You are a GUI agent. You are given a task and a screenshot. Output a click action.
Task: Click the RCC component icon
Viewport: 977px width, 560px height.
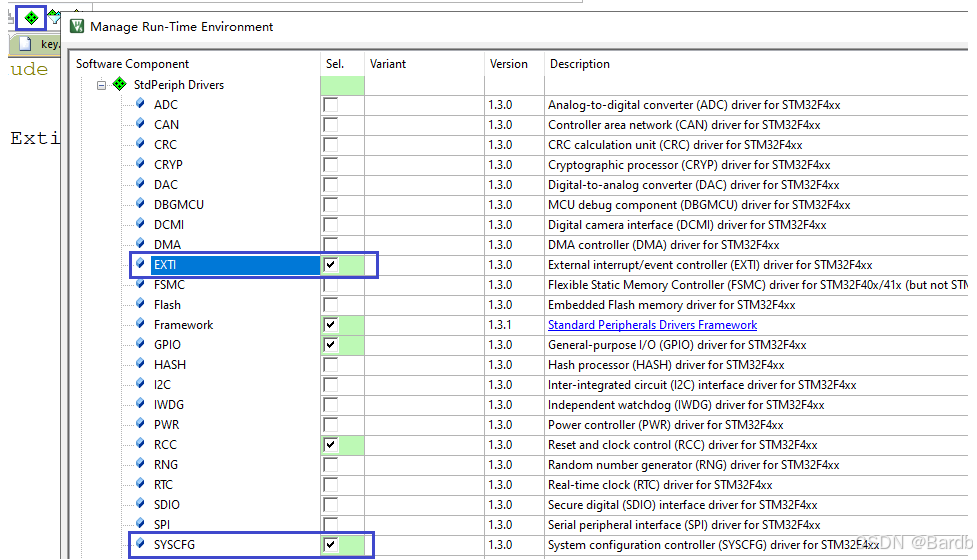tap(140, 443)
